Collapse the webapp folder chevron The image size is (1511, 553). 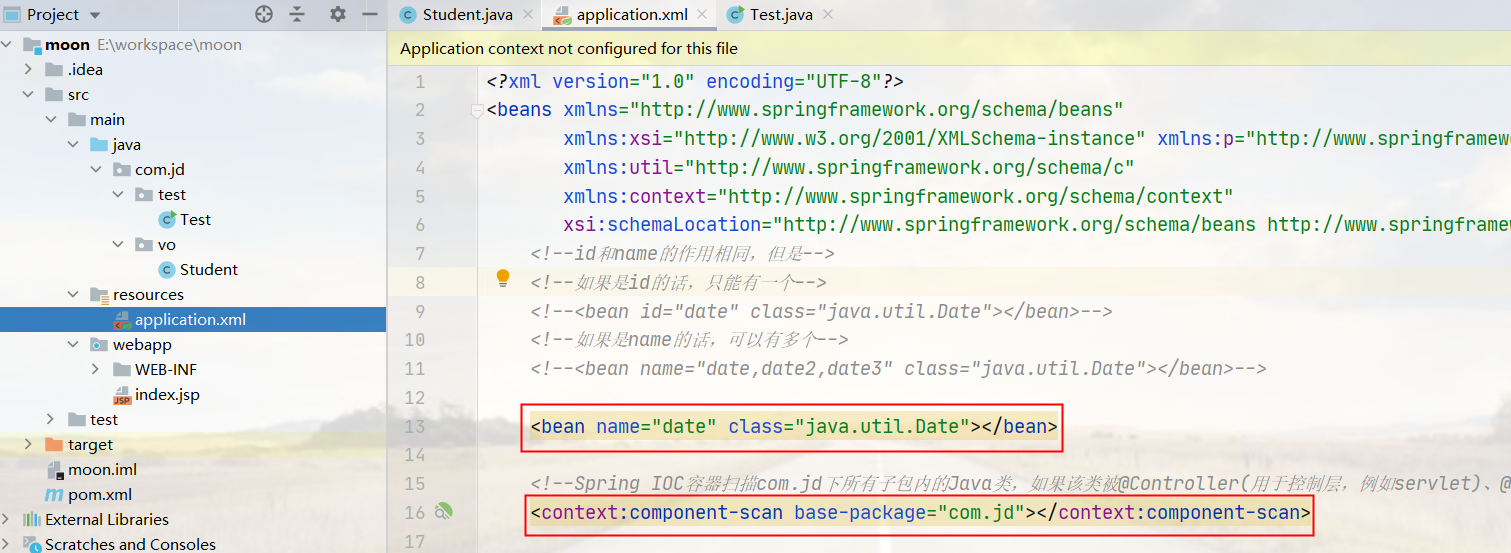coord(74,345)
